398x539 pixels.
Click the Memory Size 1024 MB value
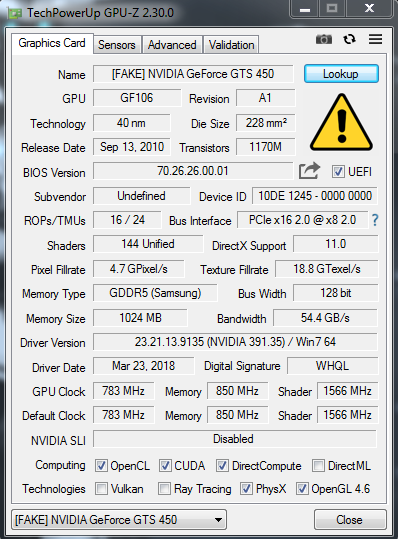click(x=140, y=318)
